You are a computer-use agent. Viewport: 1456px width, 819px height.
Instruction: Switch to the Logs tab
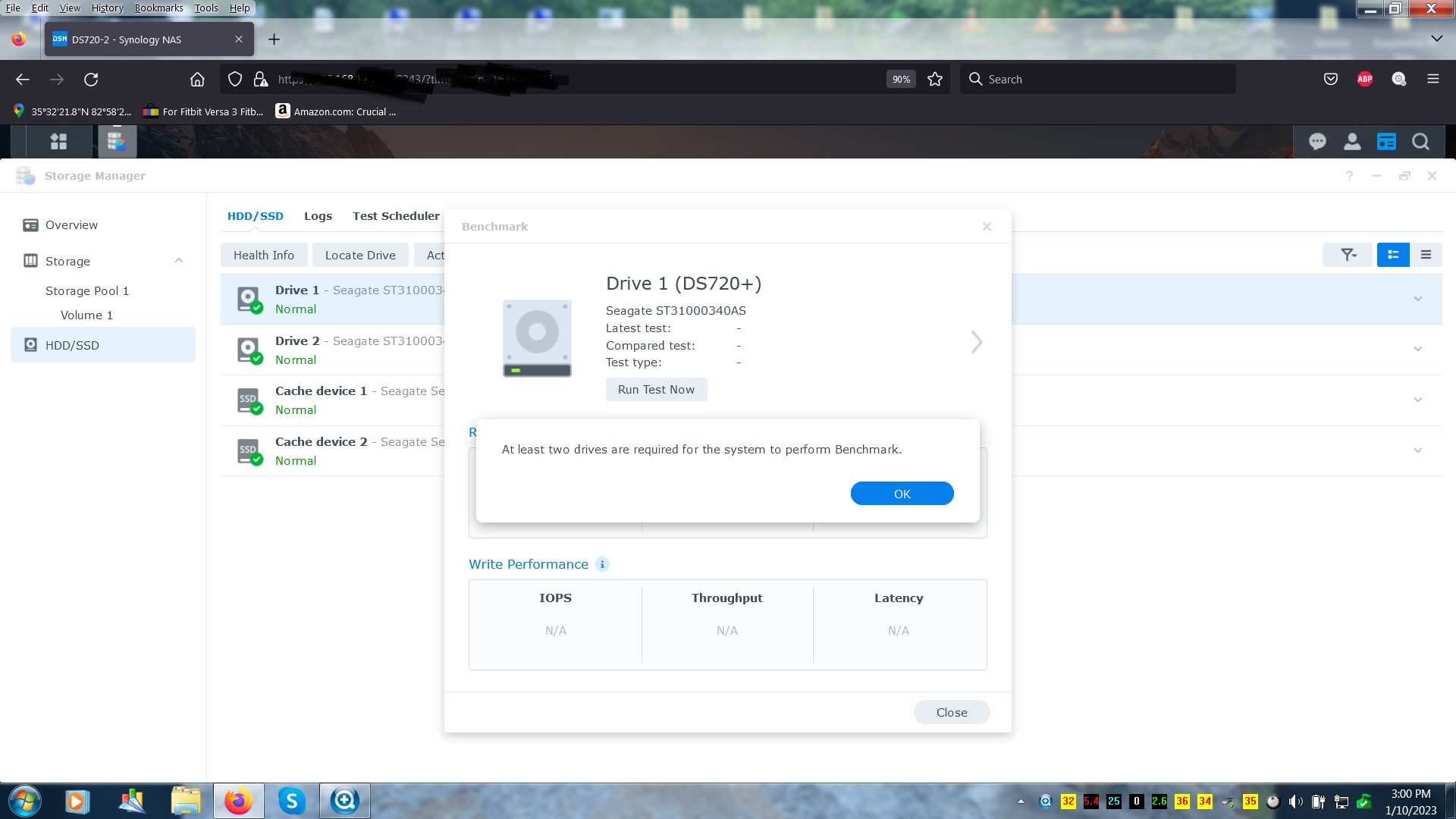pyautogui.click(x=318, y=215)
